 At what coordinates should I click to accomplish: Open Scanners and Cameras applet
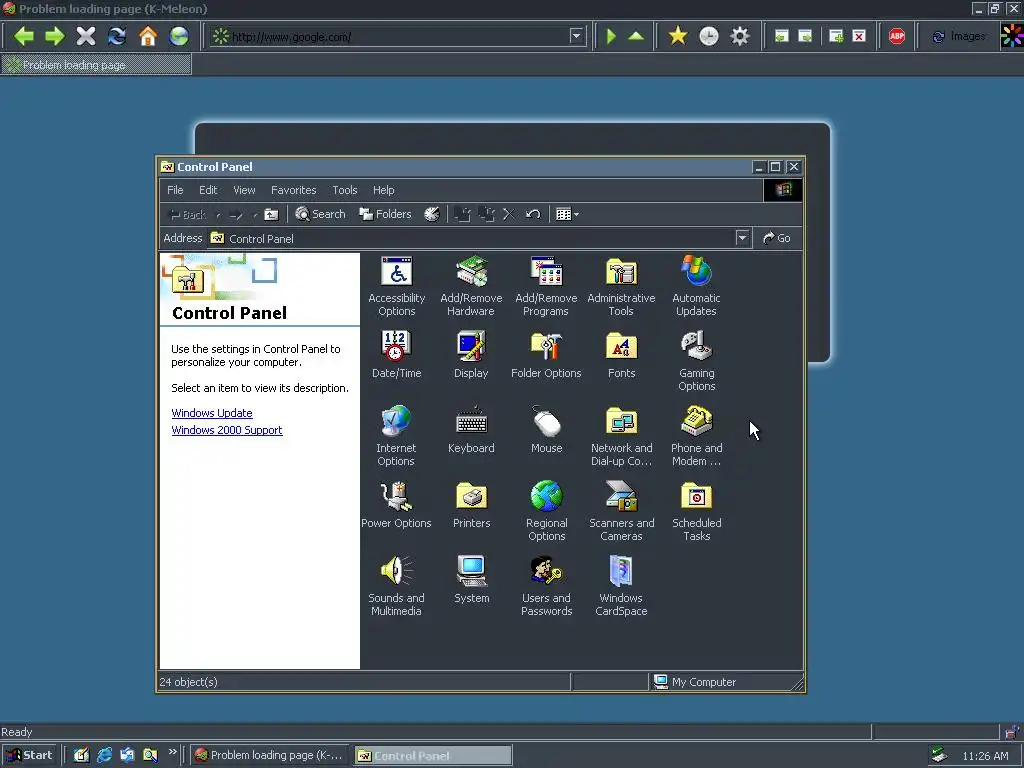[x=621, y=511]
